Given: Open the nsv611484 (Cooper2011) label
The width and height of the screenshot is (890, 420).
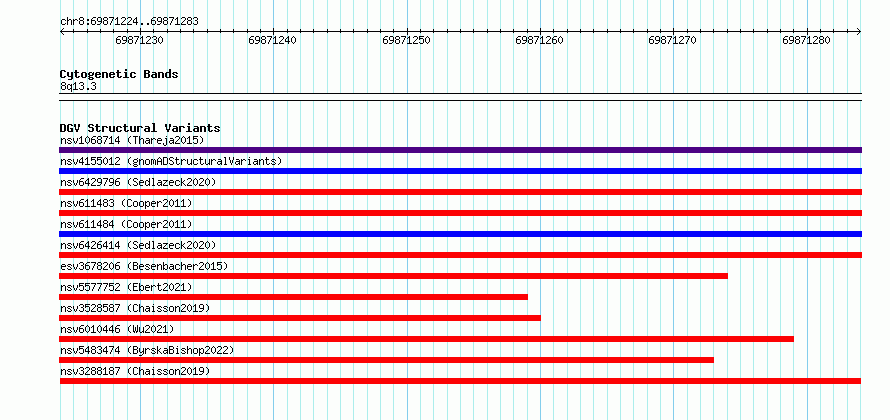Looking at the screenshot, I should coord(126,224).
